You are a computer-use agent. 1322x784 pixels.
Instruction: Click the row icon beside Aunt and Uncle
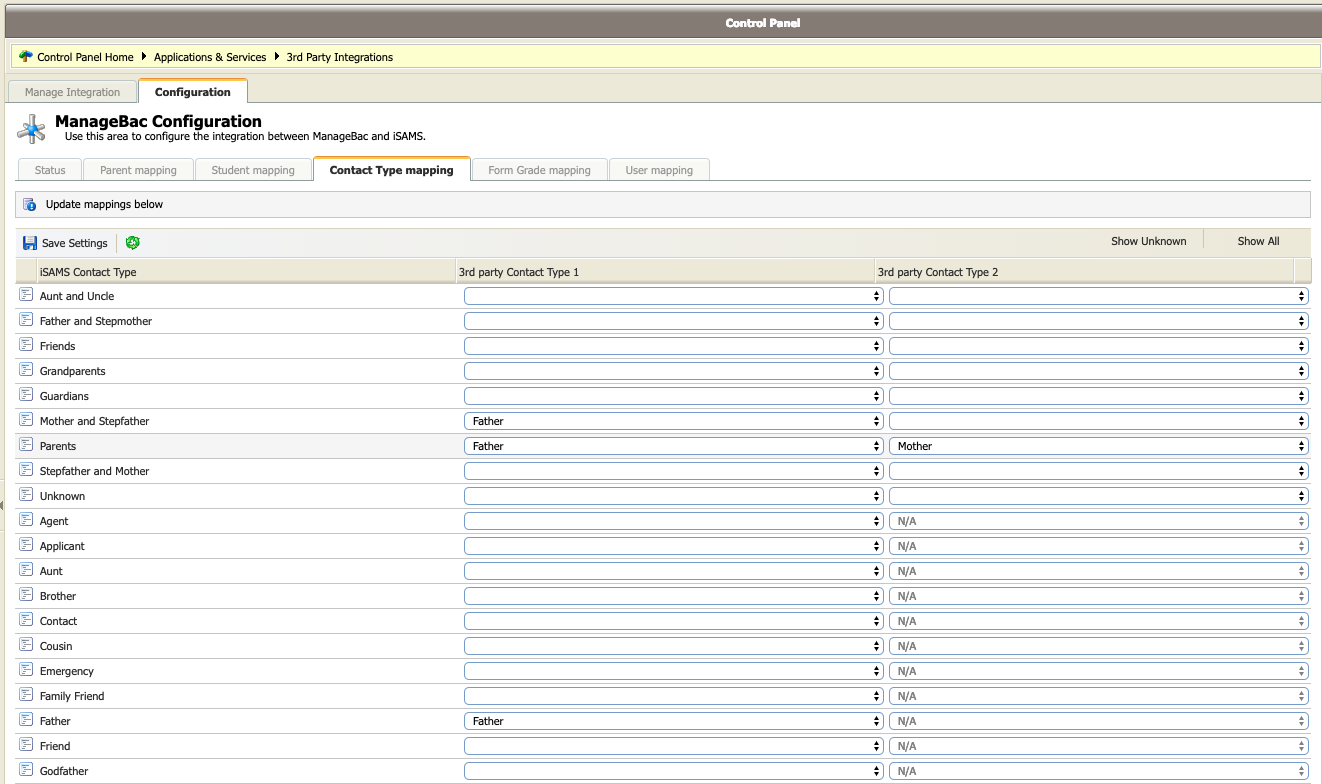[x=26, y=296]
